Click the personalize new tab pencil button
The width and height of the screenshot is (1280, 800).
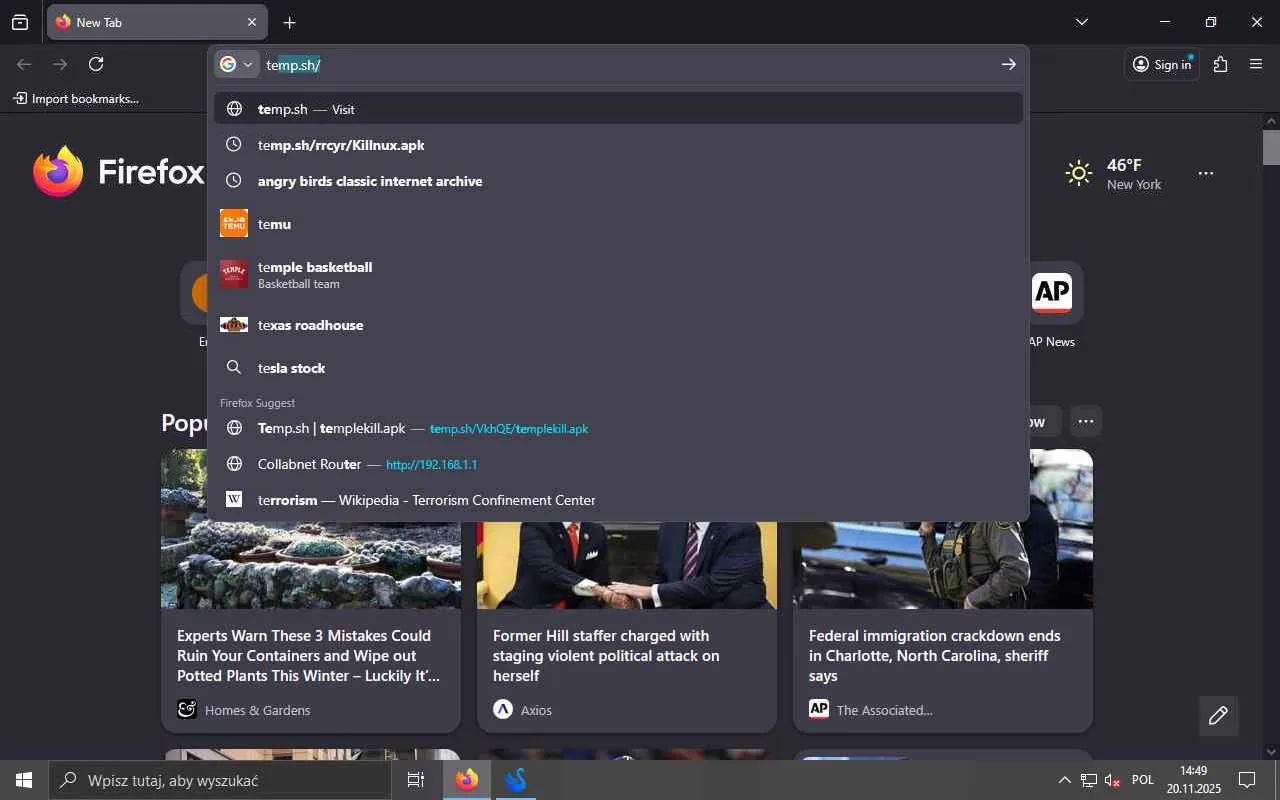click(1218, 715)
